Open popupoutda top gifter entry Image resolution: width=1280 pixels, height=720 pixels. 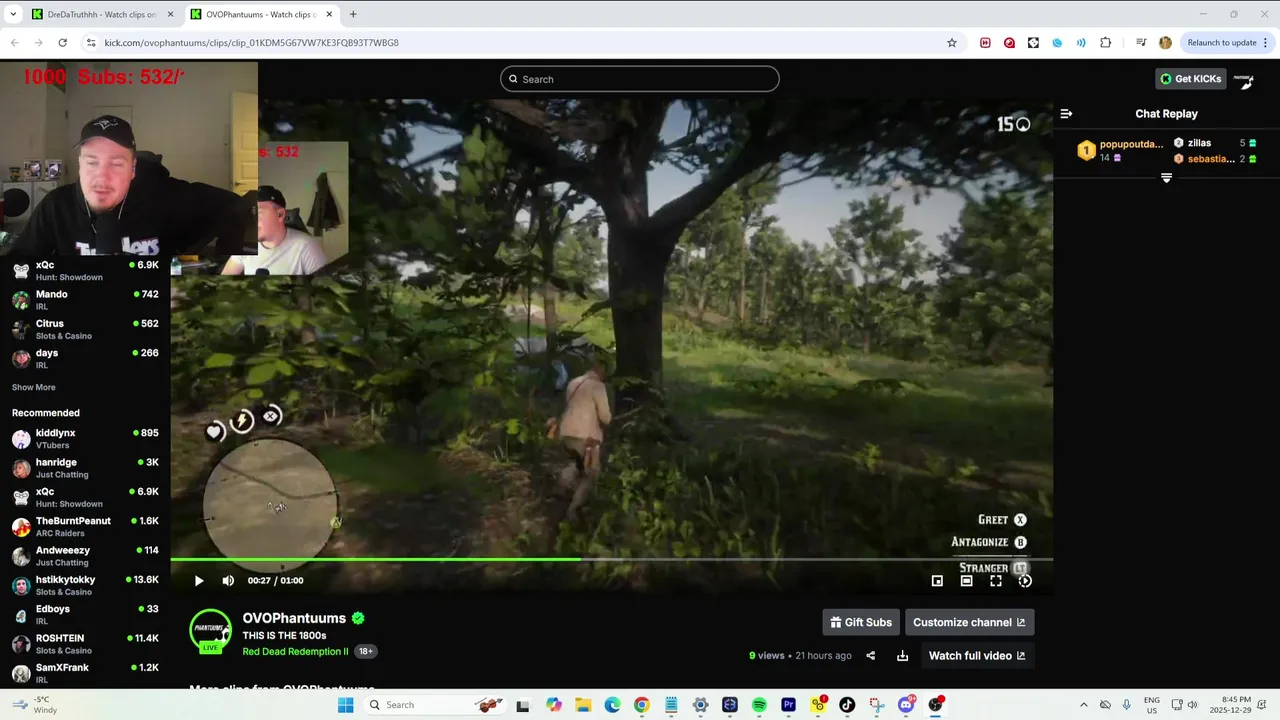click(1120, 150)
